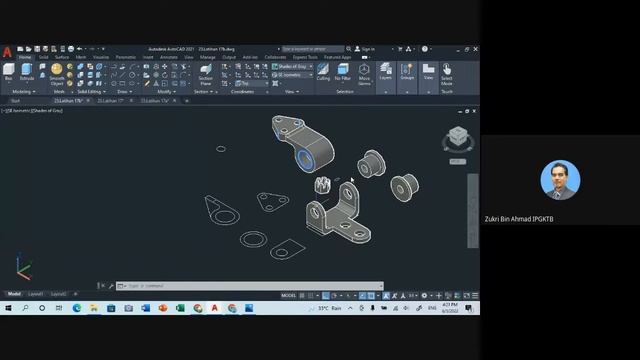Open the View panel button
640x360 pixels.
[x=428, y=72]
